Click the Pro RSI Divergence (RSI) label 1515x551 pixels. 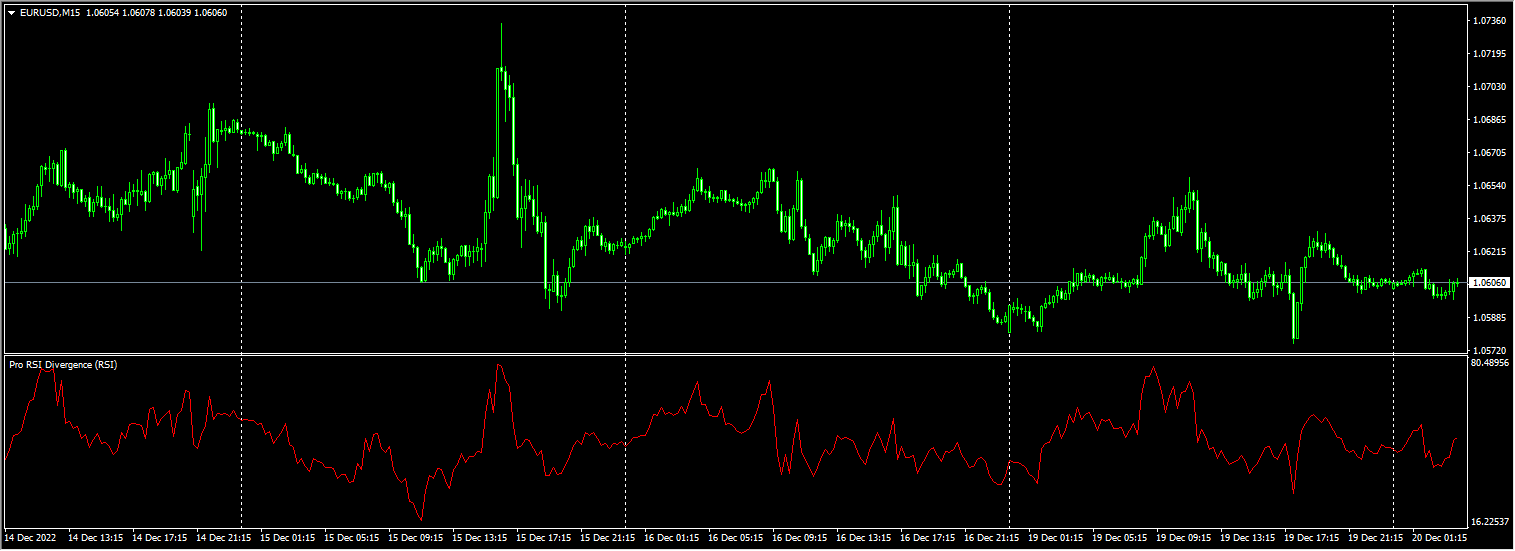coord(63,365)
